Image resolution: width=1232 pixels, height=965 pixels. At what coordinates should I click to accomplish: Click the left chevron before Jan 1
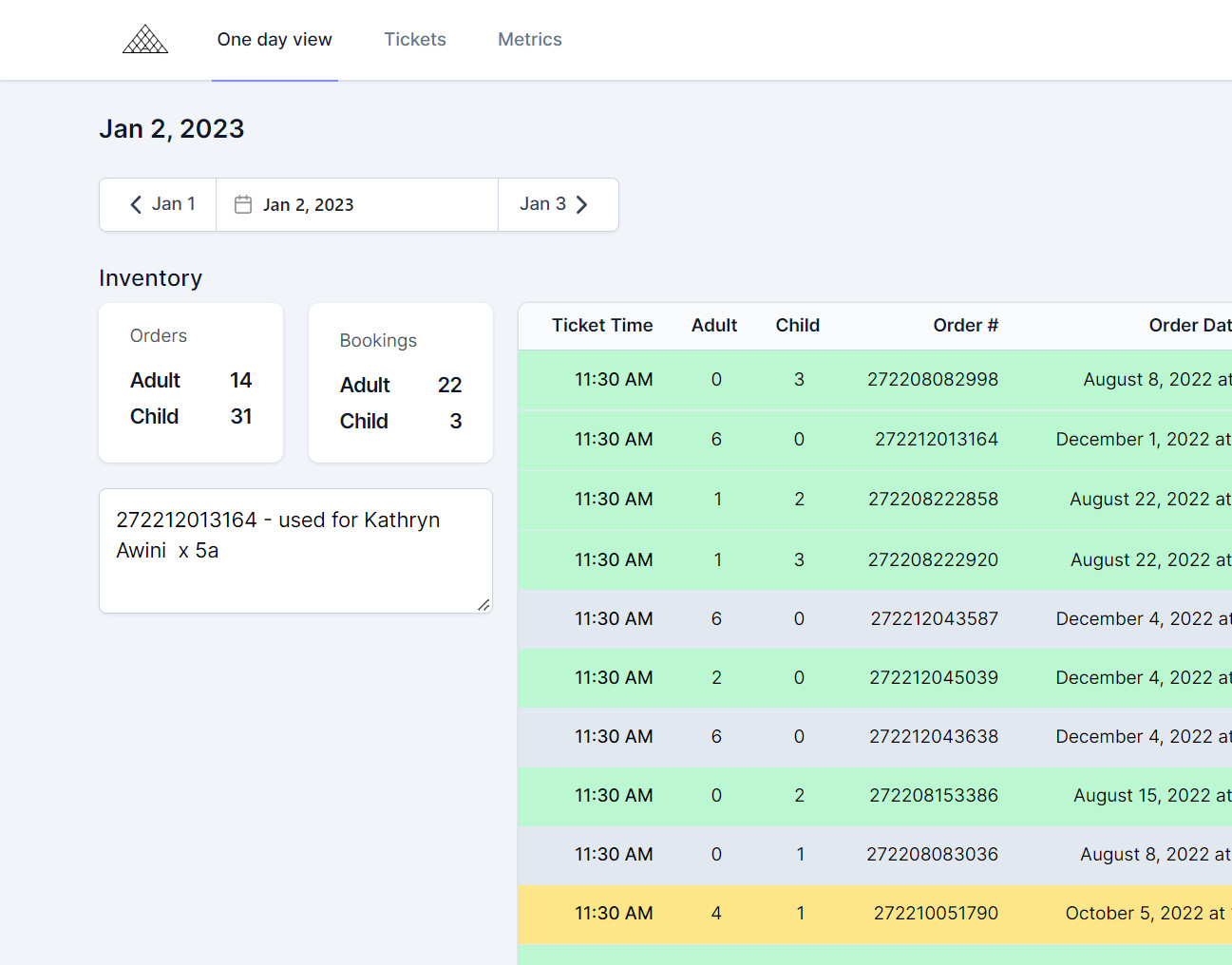tap(136, 204)
